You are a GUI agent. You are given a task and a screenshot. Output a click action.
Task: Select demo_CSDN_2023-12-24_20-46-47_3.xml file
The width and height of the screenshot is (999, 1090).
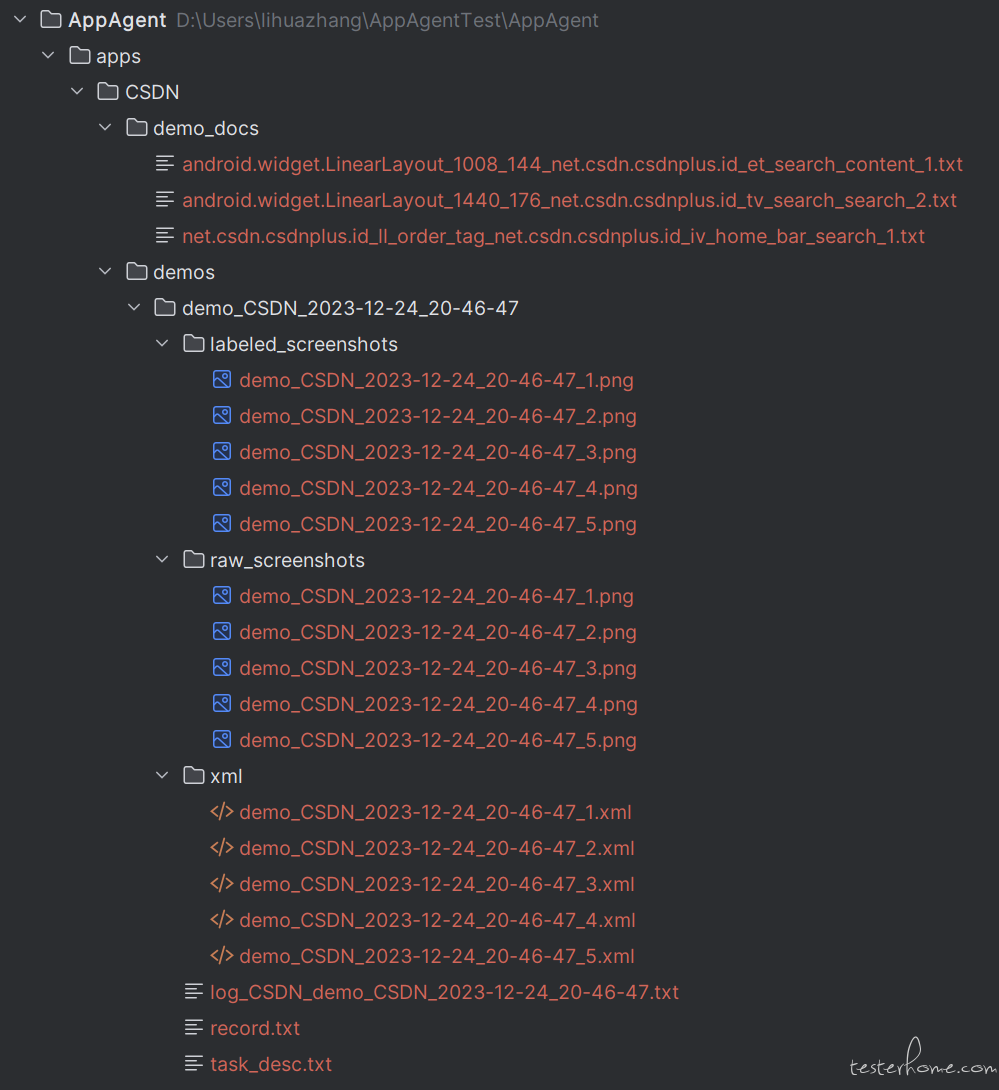(x=437, y=884)
